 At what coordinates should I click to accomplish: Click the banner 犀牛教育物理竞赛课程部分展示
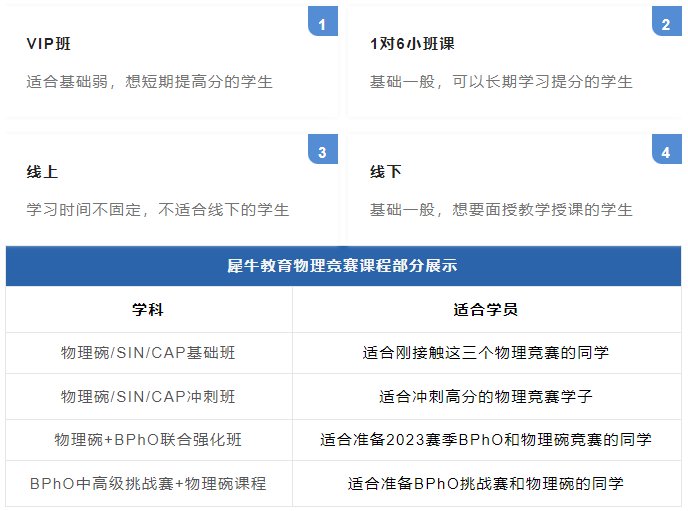tap(343, 266)
